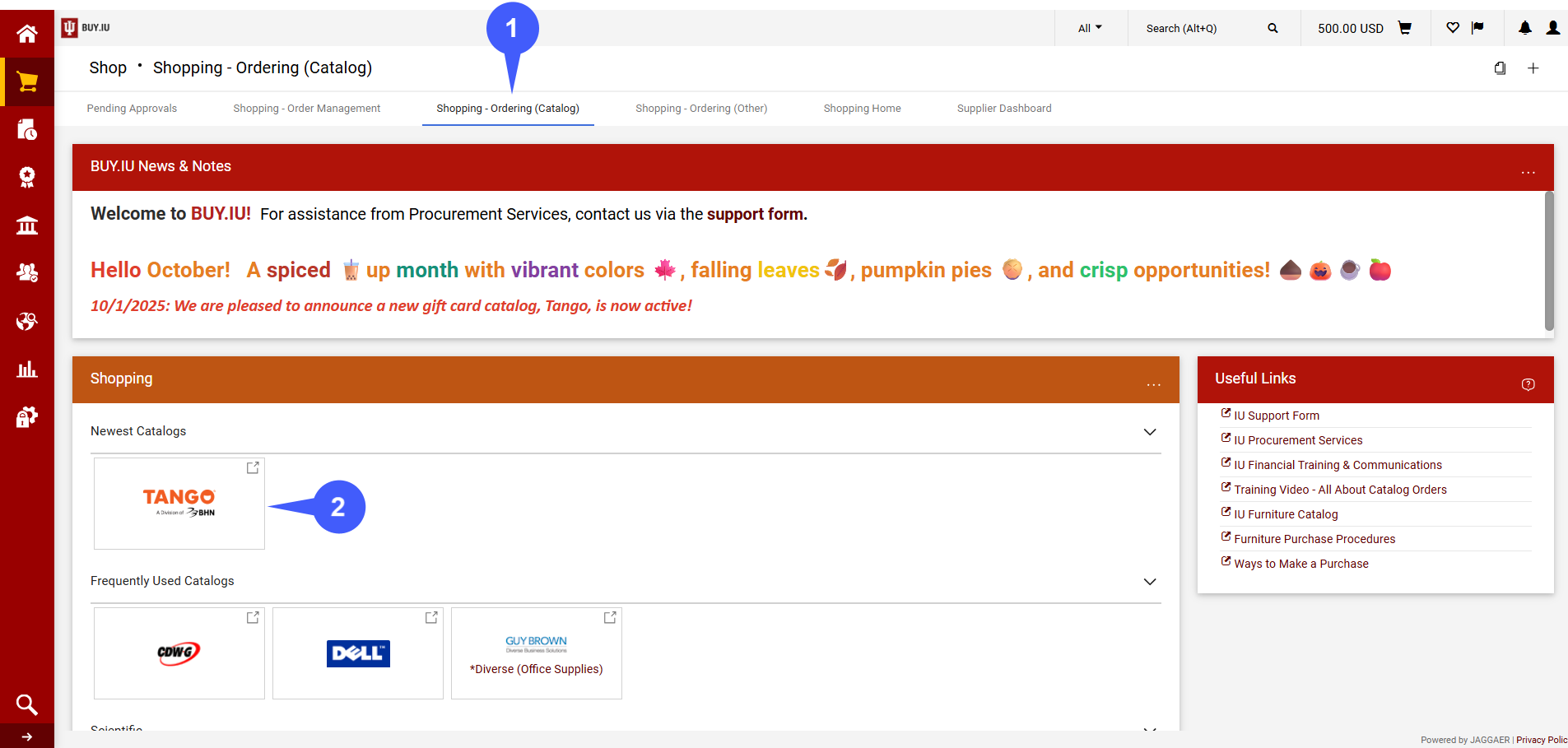Open the Training Video - All About Catalog Orders
This screenshot has height=748, width=1568.
[1340, 489]
